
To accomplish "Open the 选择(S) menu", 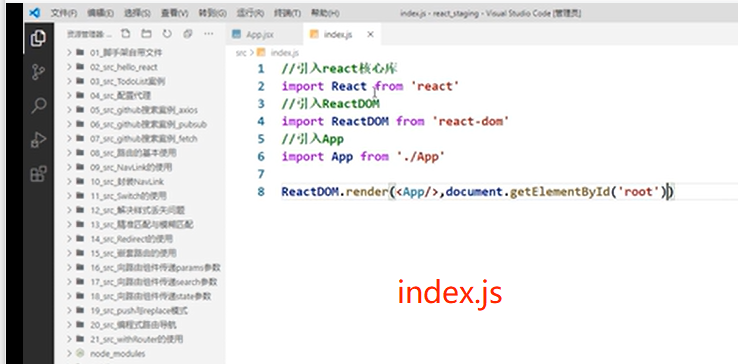I will click(137, 13).
